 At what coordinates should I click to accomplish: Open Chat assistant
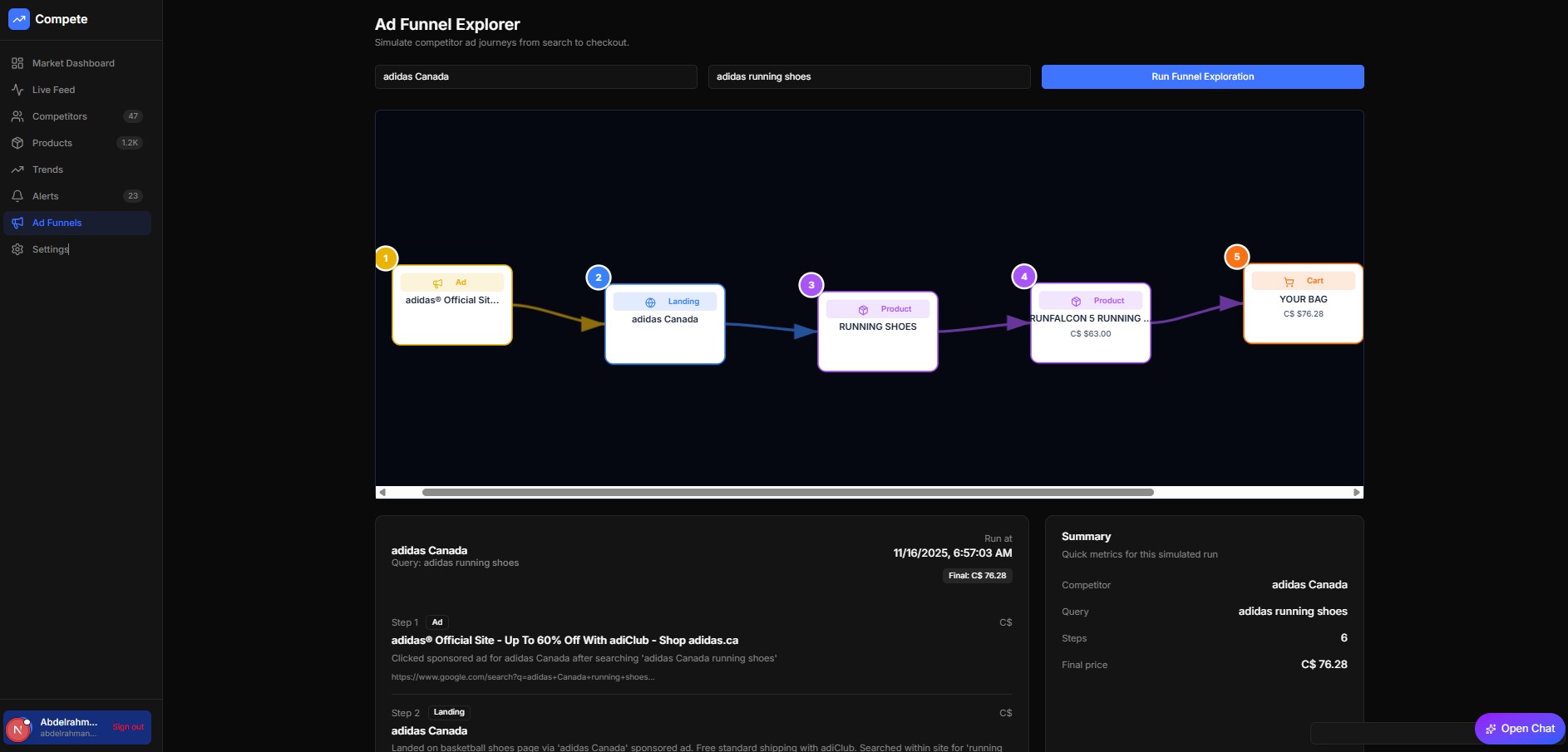pos(1520,729)
